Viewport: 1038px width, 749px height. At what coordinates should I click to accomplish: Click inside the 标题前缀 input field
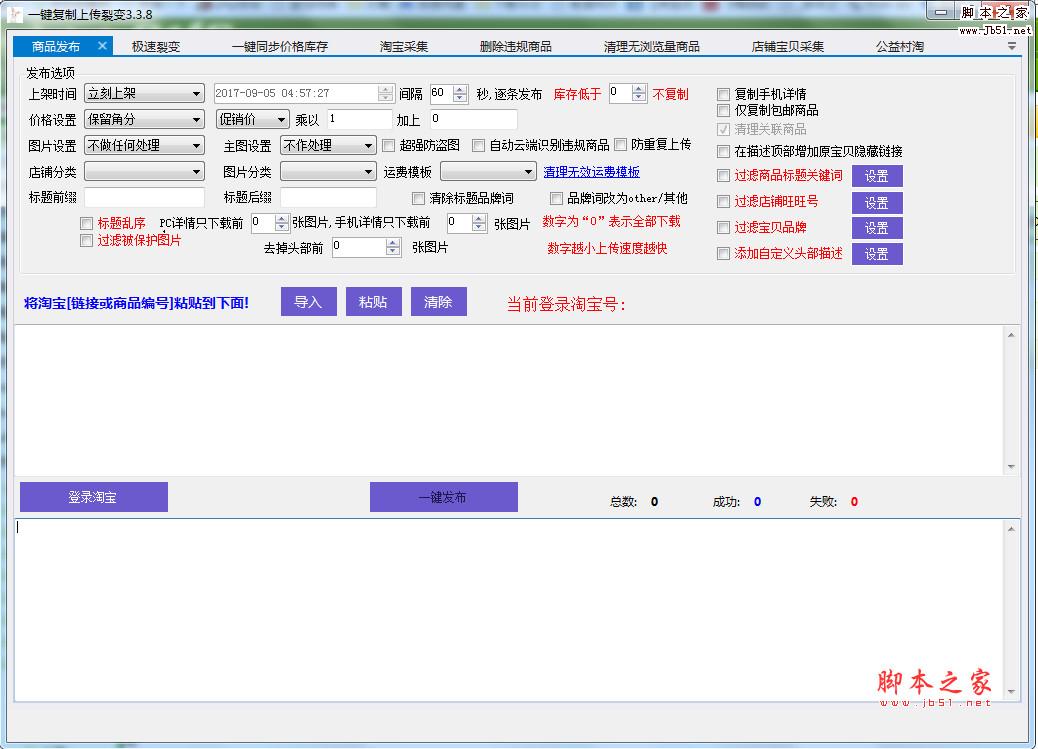(x=144, y=198)
